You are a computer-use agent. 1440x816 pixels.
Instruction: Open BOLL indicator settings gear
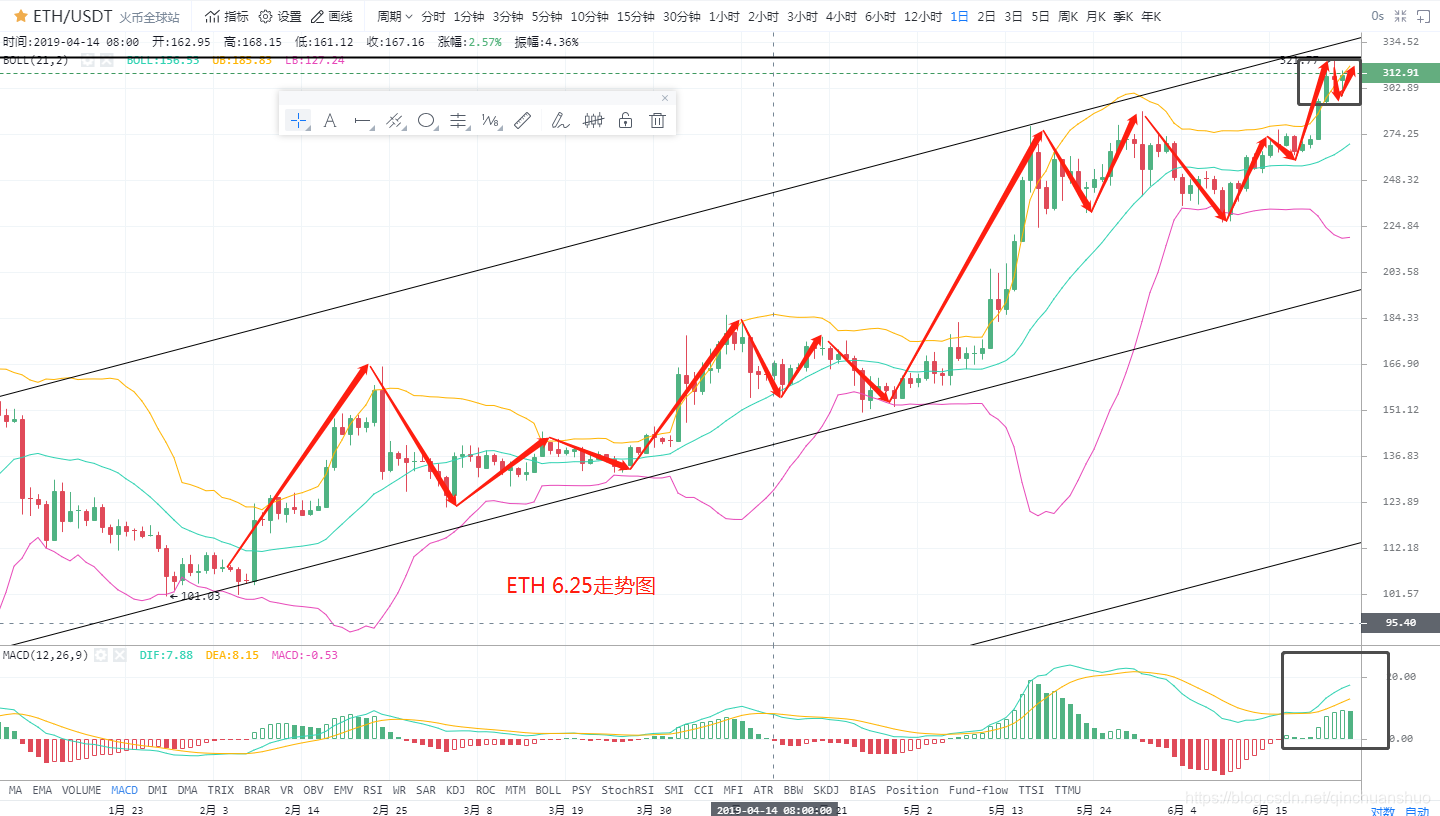(x=88, y=60)
